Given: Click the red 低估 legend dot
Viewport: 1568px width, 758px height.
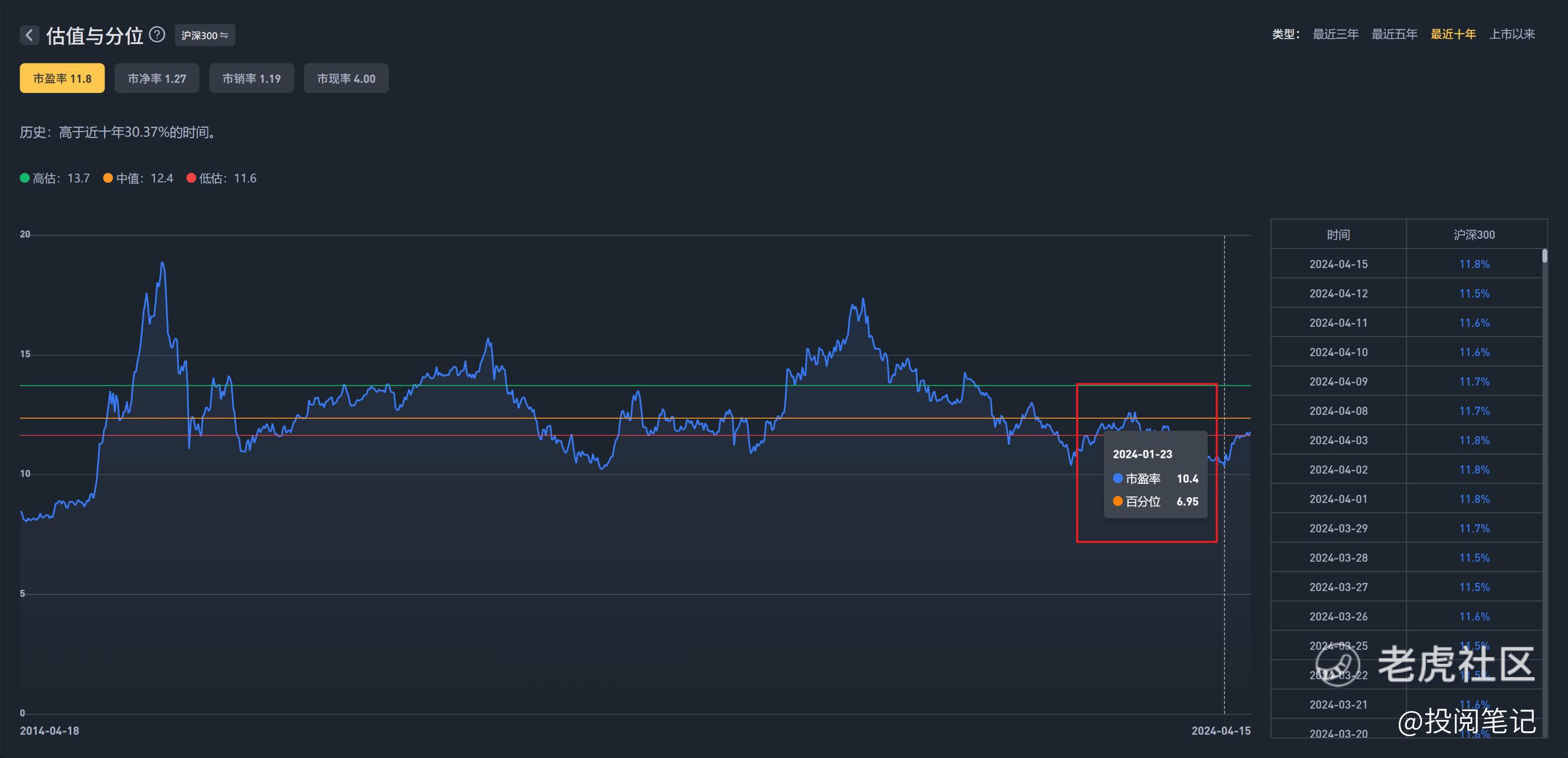Looking at the screenshot, I should point(191,178).
